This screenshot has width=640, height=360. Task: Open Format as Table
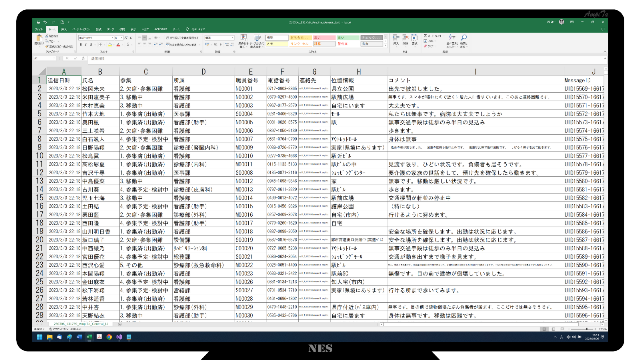click(x=257, y=40)
